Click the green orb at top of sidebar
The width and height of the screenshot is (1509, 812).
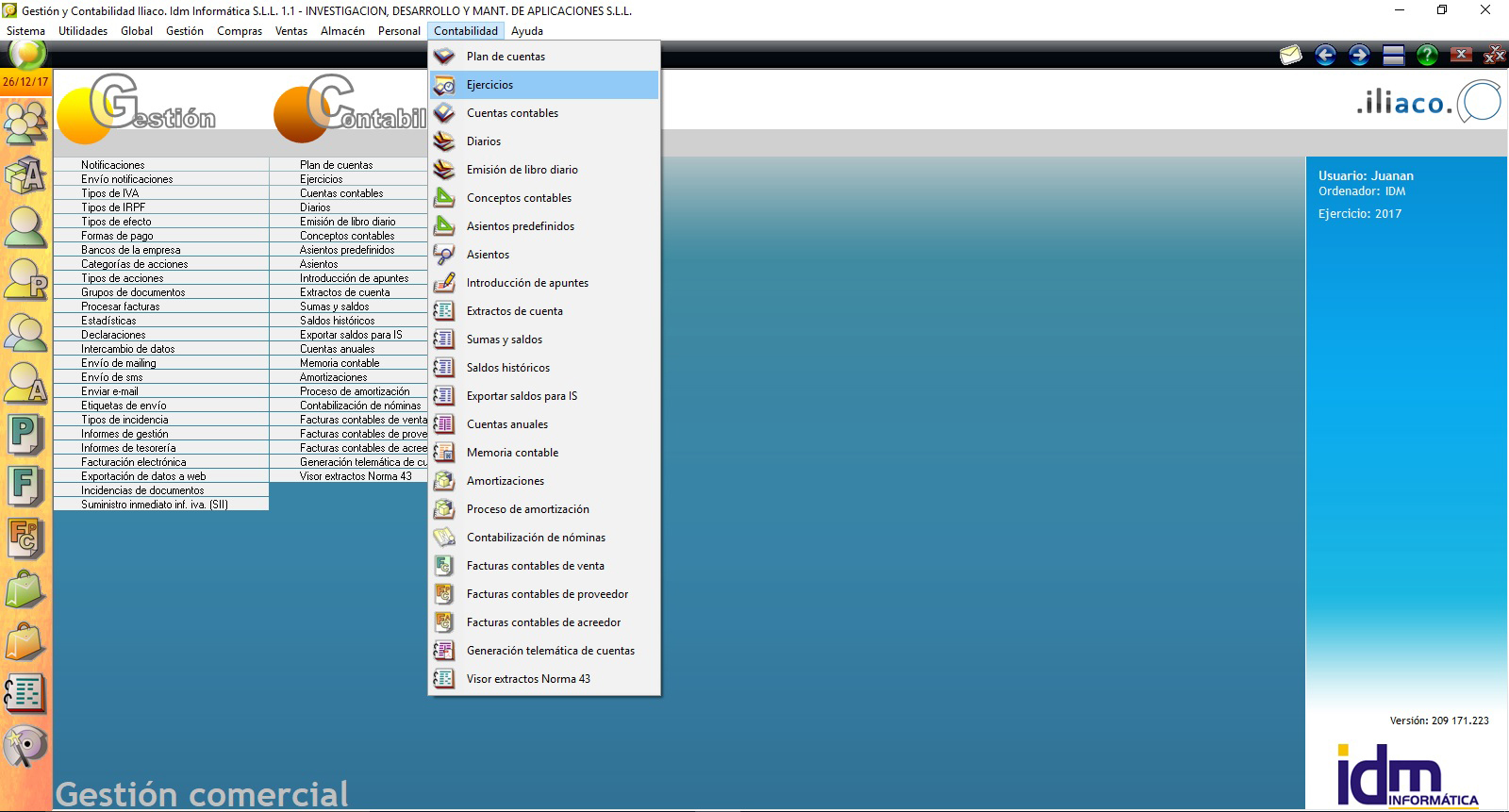27,54
